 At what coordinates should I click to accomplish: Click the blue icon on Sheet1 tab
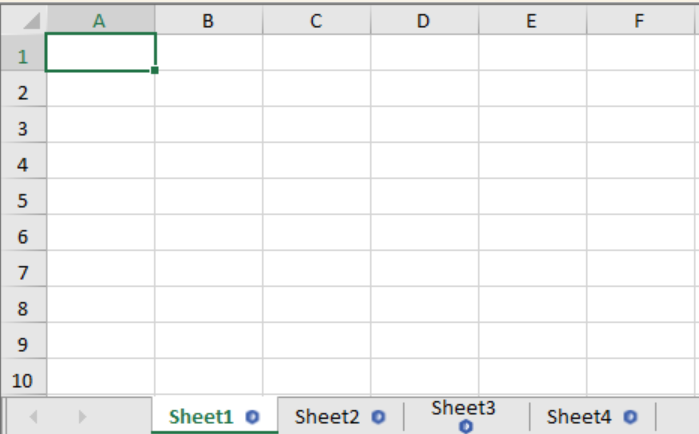253,417
